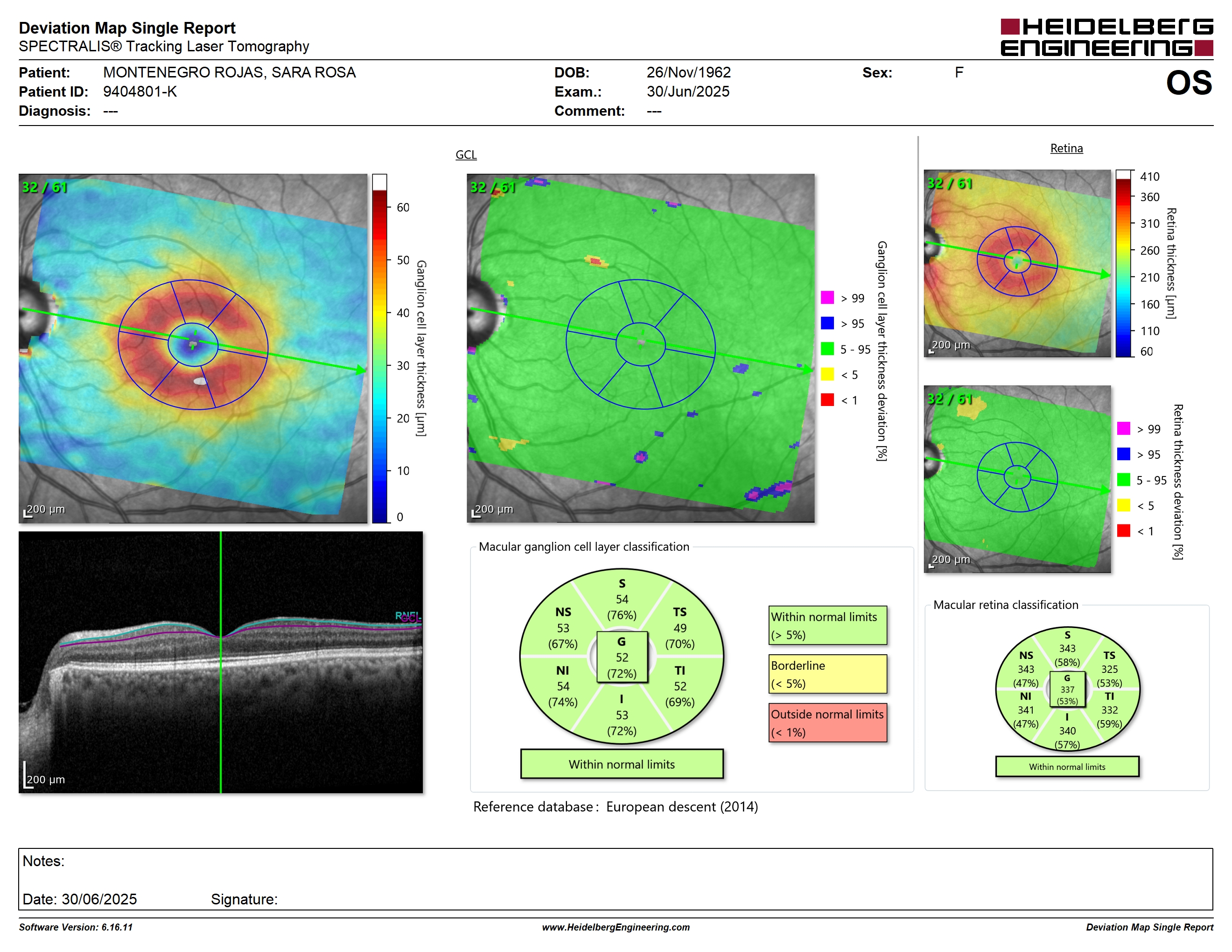Viewport: 1232px width, 952px height.
Task: Click yellow <5 swatch in GCL legend
Action: click(827, 374)
